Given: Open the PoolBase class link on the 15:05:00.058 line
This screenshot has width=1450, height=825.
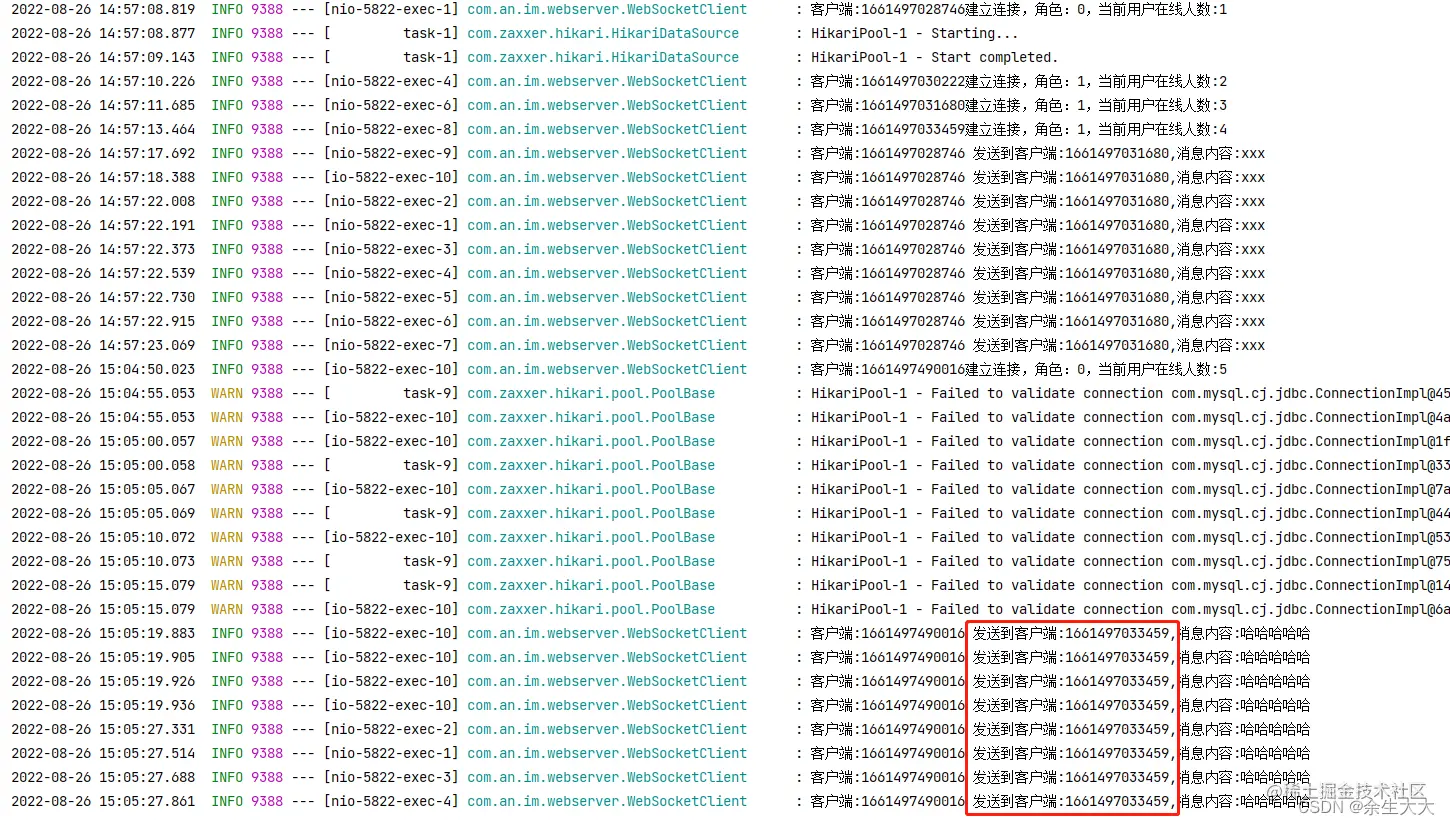Looking at the screenshot, I should point(591,465).
